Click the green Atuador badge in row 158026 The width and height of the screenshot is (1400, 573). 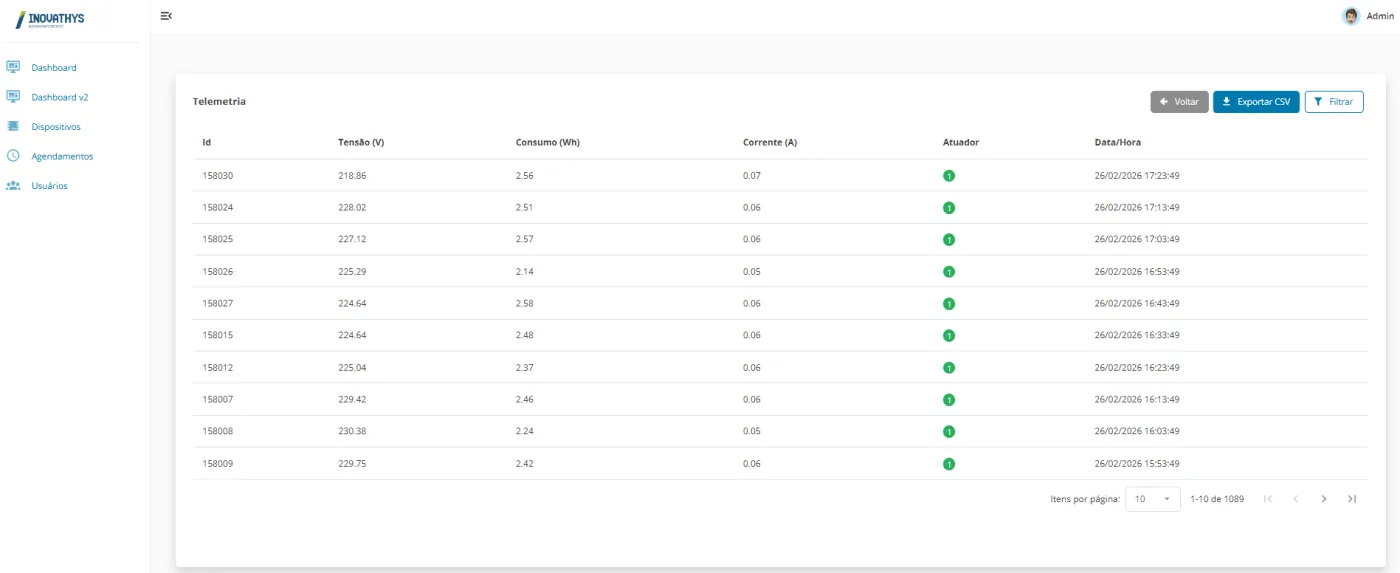coord(949,272)
